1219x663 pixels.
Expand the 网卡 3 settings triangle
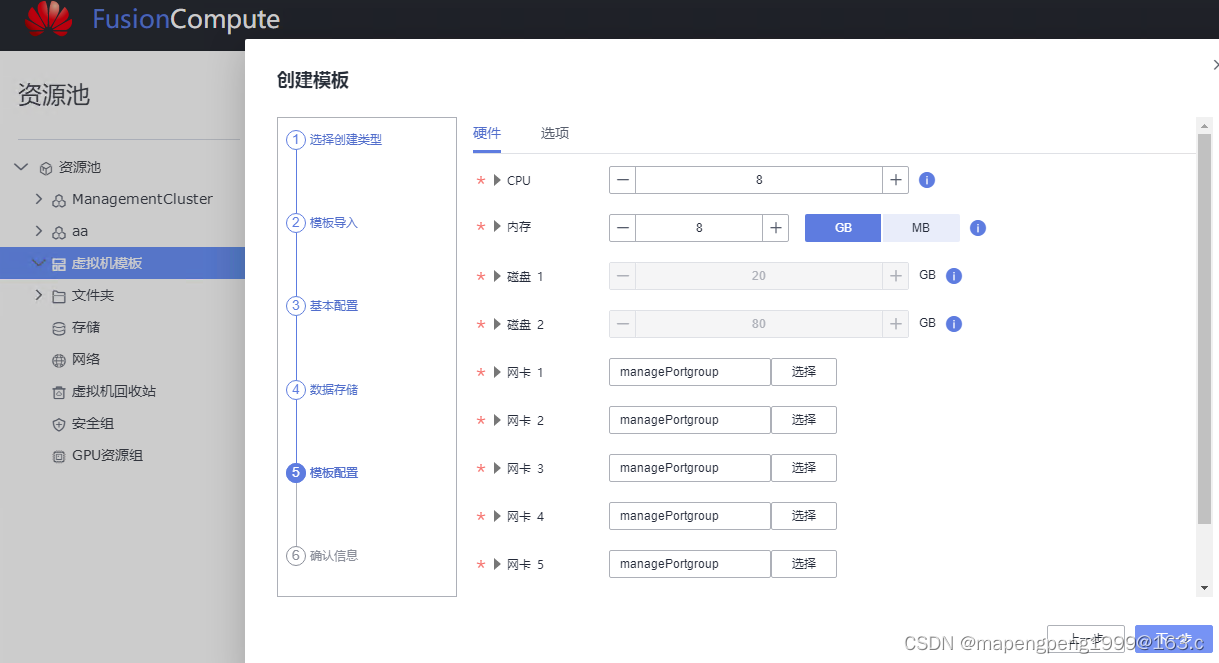click(497, 468)
